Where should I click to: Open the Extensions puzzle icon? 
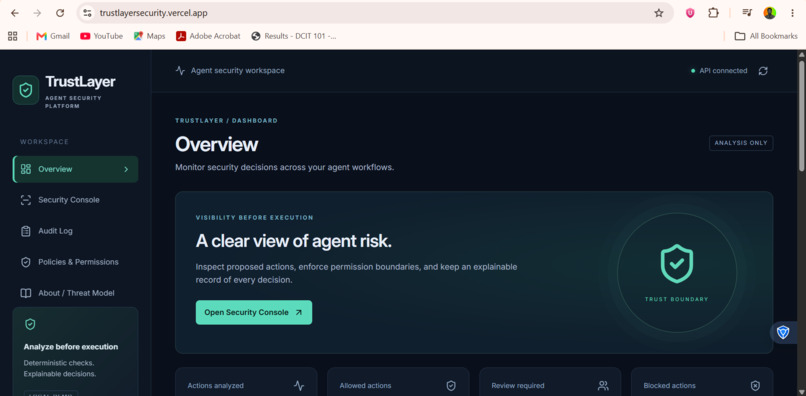click(713, 13)
